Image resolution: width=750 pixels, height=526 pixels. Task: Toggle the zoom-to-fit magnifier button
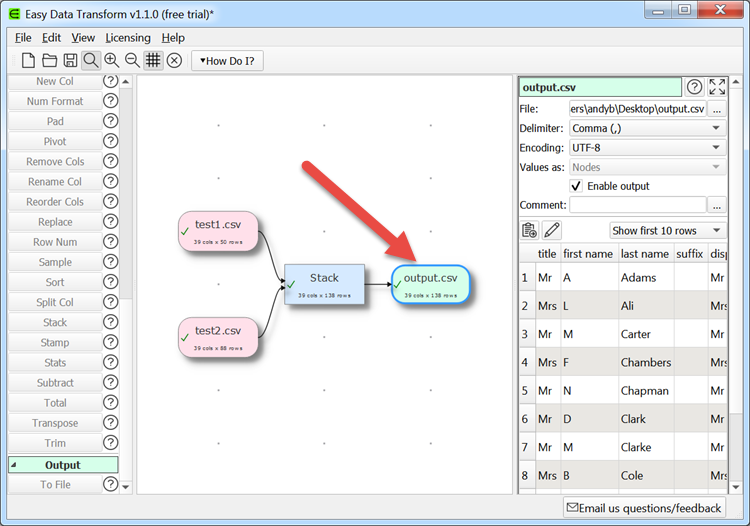click(x=91, y=61)
